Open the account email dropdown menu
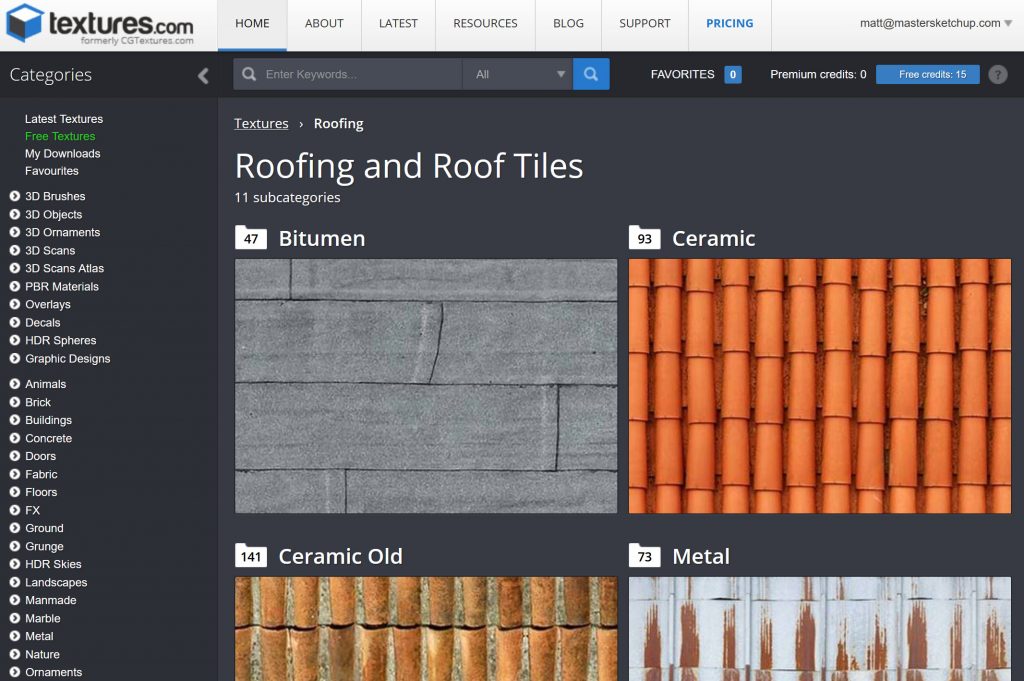1024x681 pixels. point(936,23)
